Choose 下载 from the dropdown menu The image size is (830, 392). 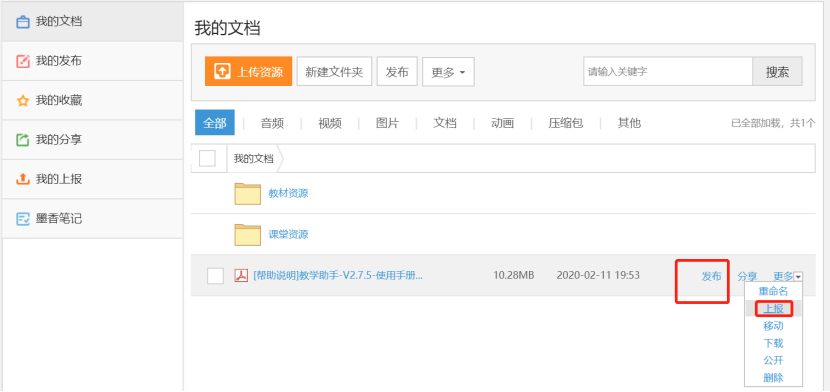point(773,343)
